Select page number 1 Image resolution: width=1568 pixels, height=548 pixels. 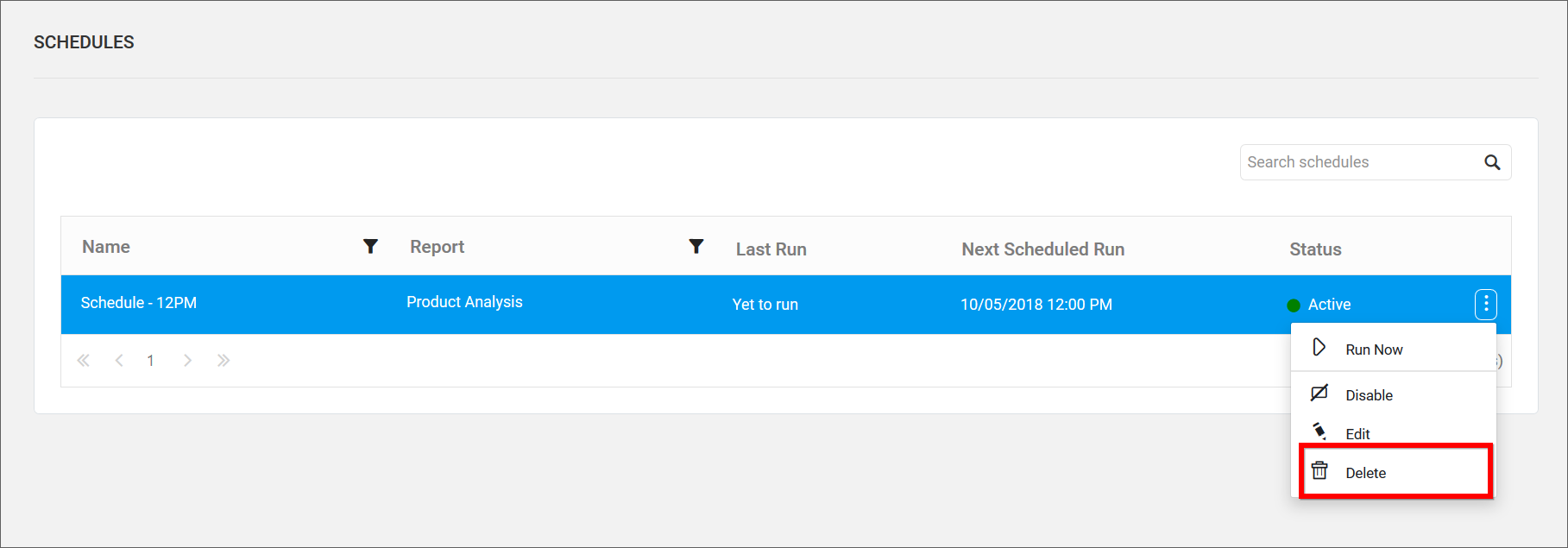[x=150, y=361]
